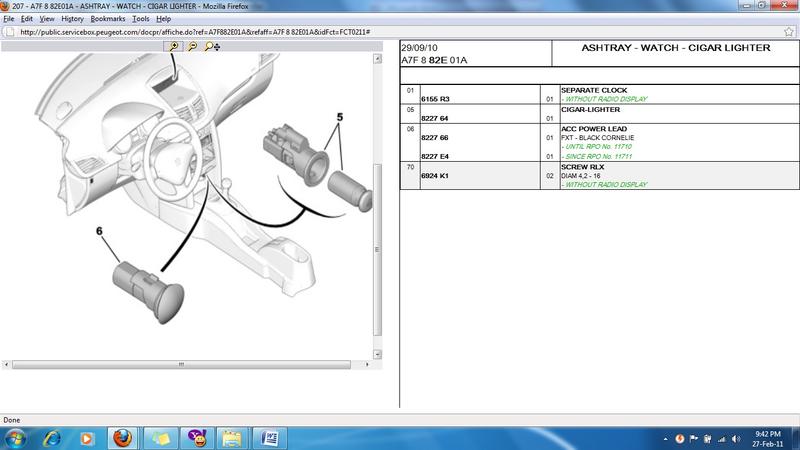Click the horizontal scroll right arrow
The height and width of the screenshot is (450, 800).
click(x=367, y=364)
